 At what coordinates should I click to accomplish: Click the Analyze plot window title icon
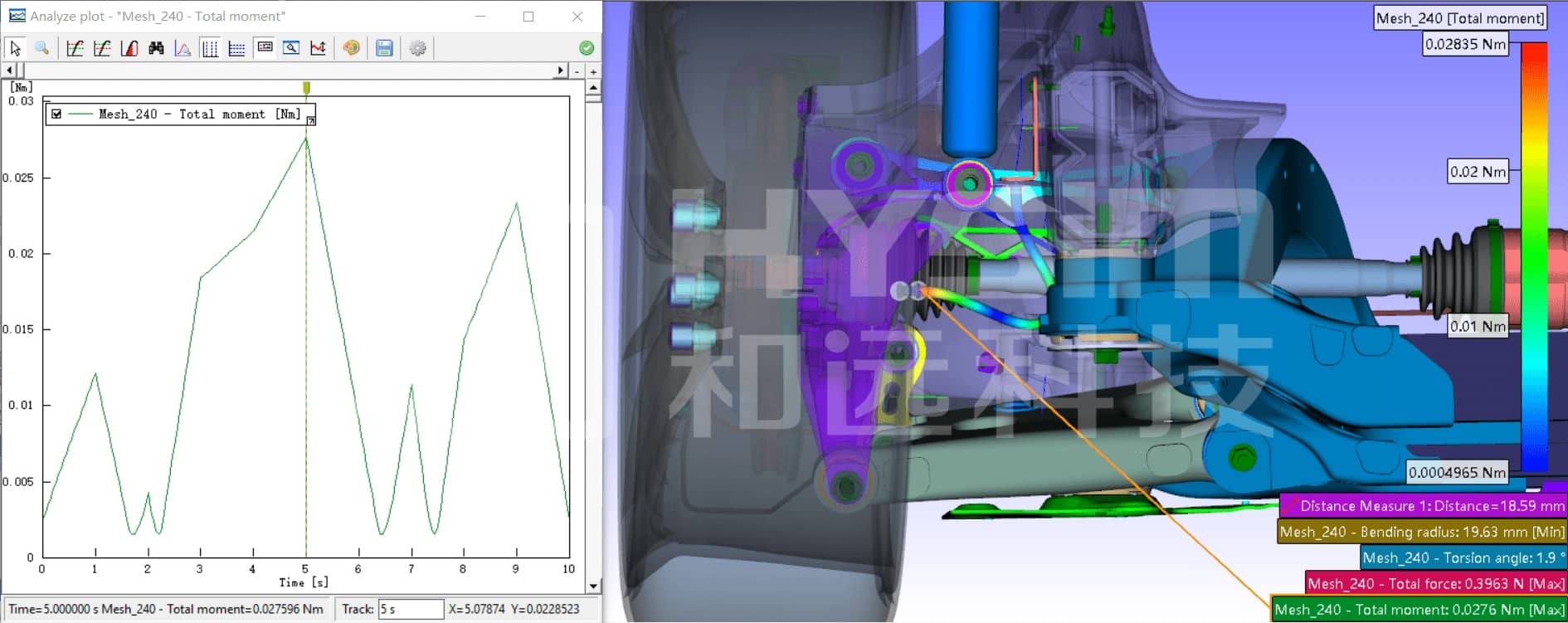point(17,16)
